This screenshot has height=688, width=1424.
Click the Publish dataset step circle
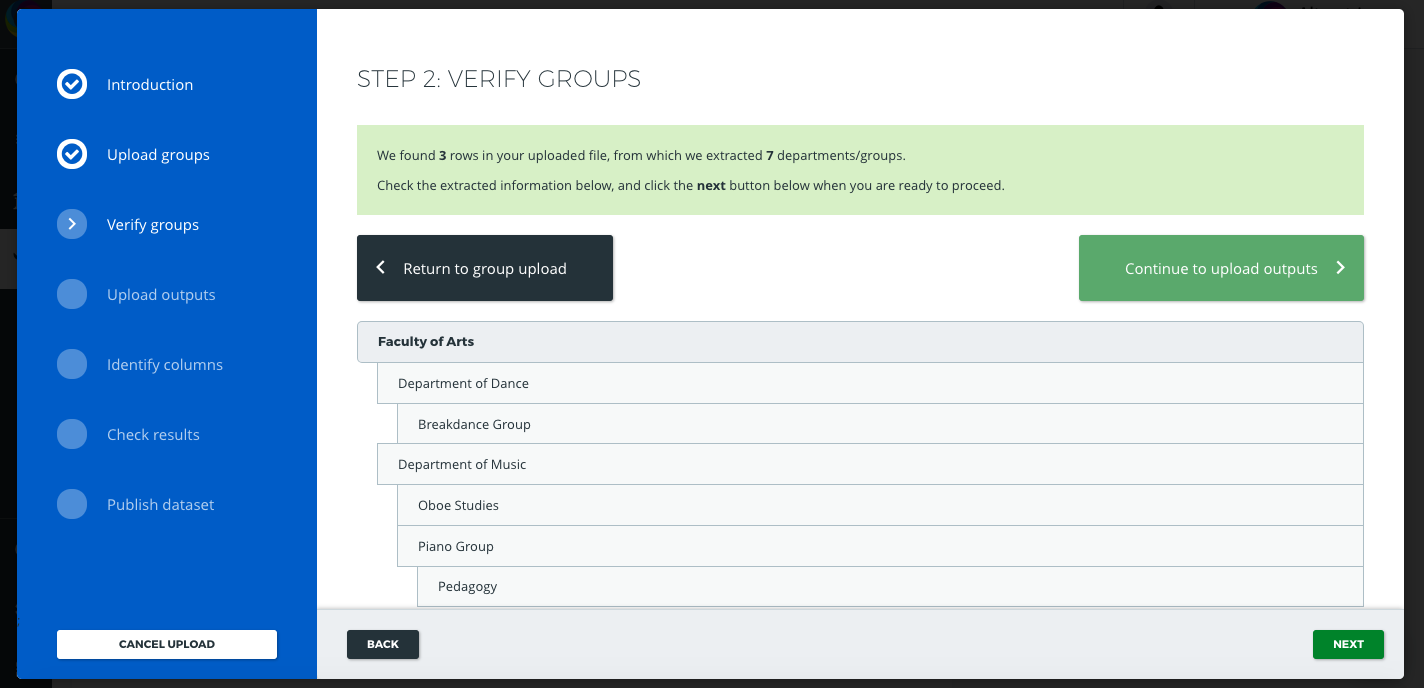pyautogui.click(x=72, y=505)
